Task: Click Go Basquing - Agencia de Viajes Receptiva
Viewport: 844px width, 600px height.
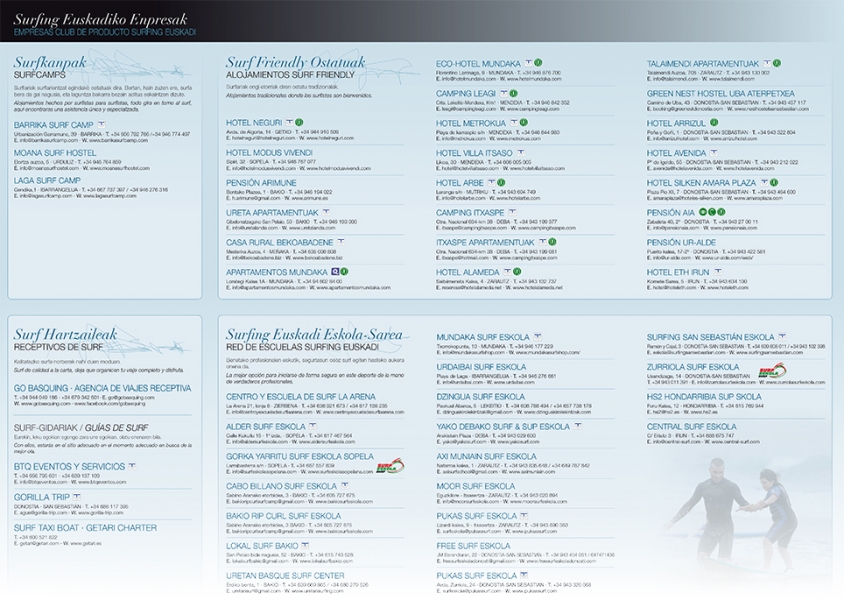Action: click(102, 388)
